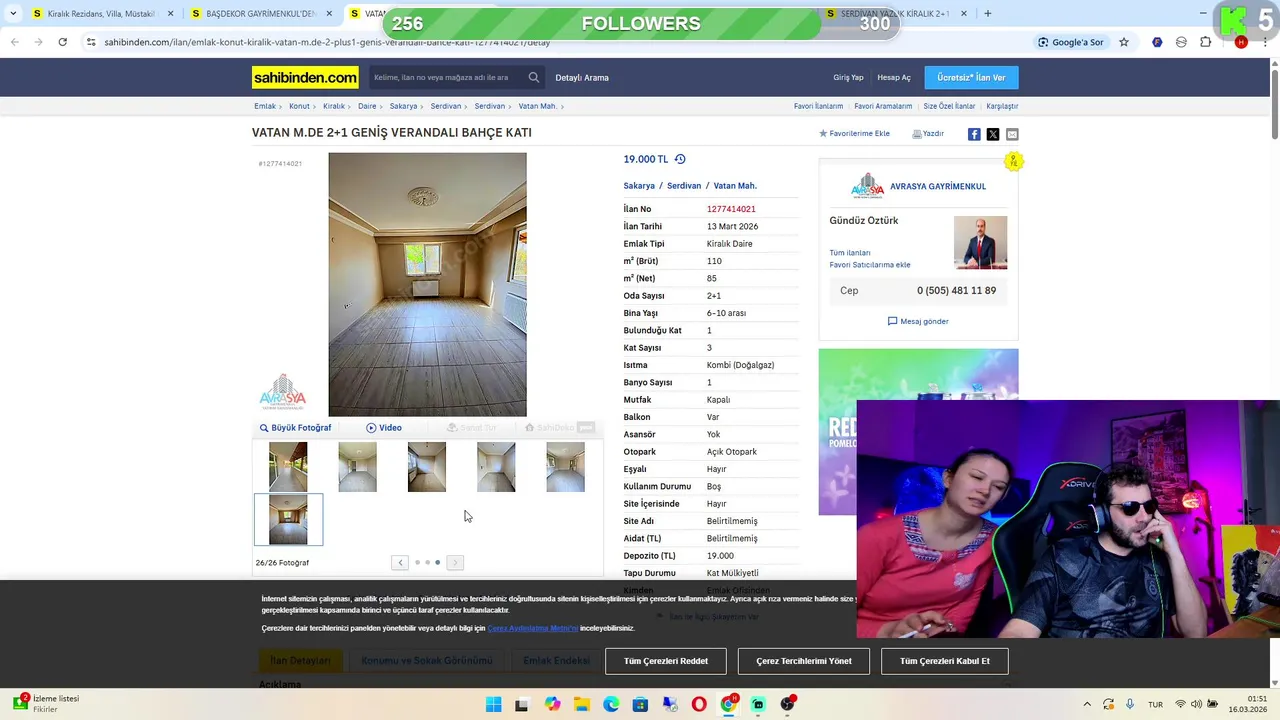The image size is (1280, 720).
Task: Open Detaylı Arama advanced search
Action: pos(582,77)
